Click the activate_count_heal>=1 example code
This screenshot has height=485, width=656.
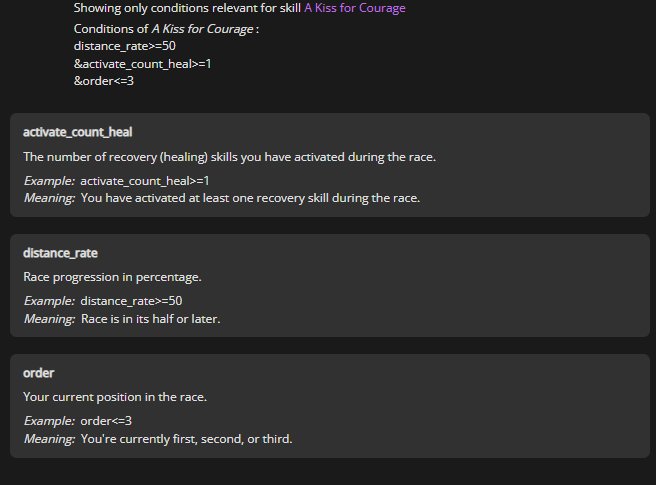click(x=145, y=181)
